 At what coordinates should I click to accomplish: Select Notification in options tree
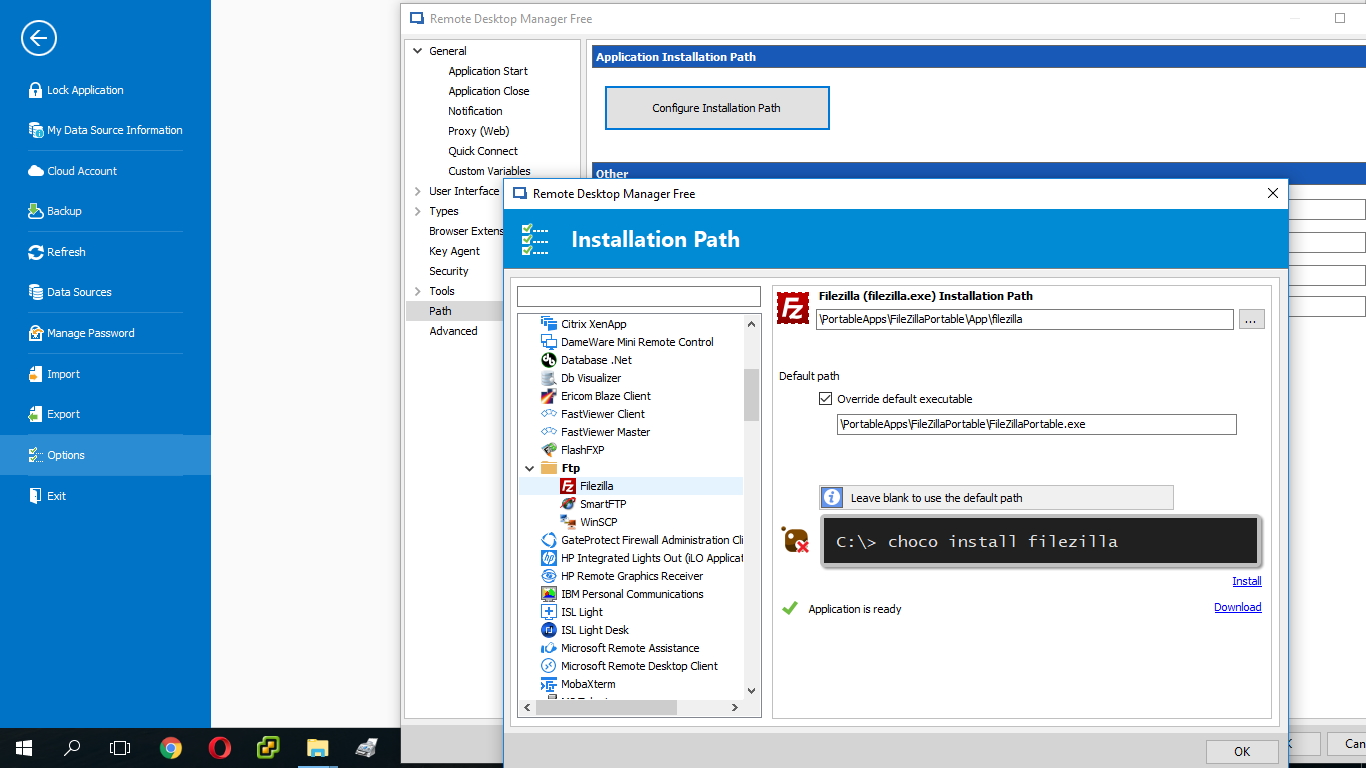[475, 111]
